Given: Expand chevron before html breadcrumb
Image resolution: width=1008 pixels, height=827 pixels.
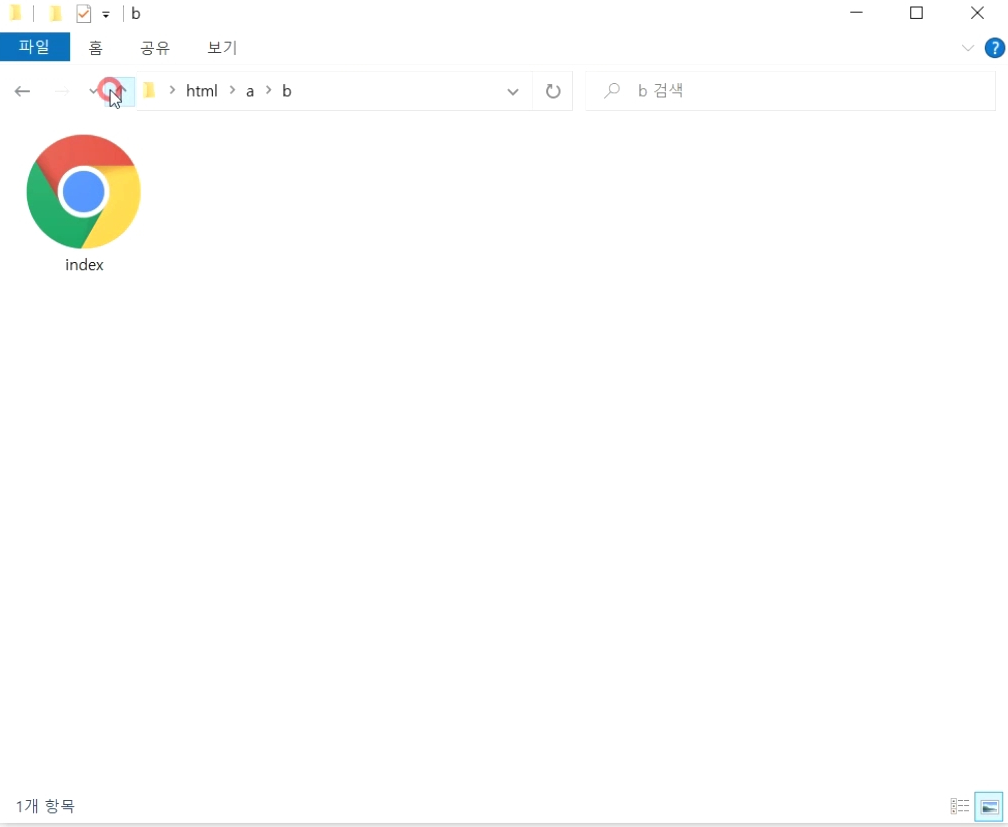Looking at the screenshot, I should click(x=172, y=91).
